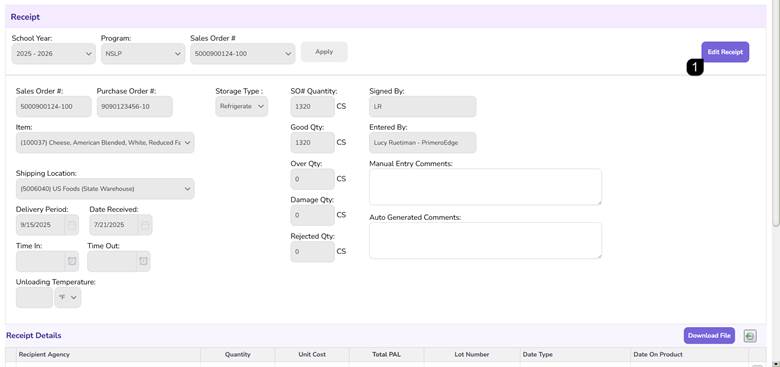780x367 pixels.
Task: Sort by Quantity column header
Action: tap(238, 355)
